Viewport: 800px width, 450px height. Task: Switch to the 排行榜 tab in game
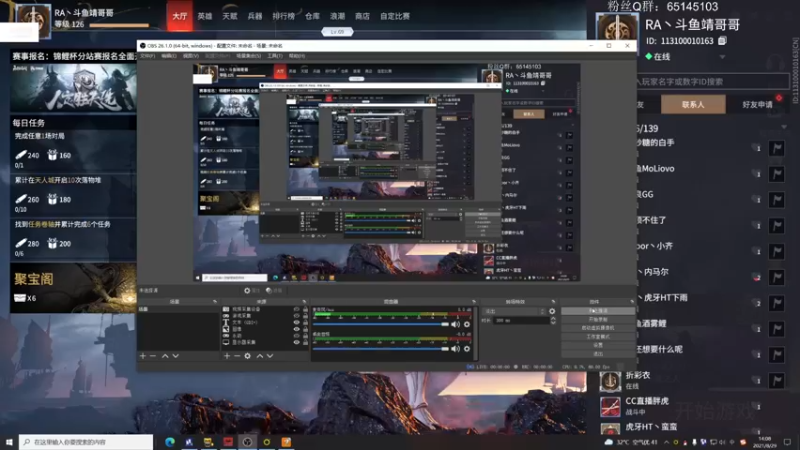284,16
